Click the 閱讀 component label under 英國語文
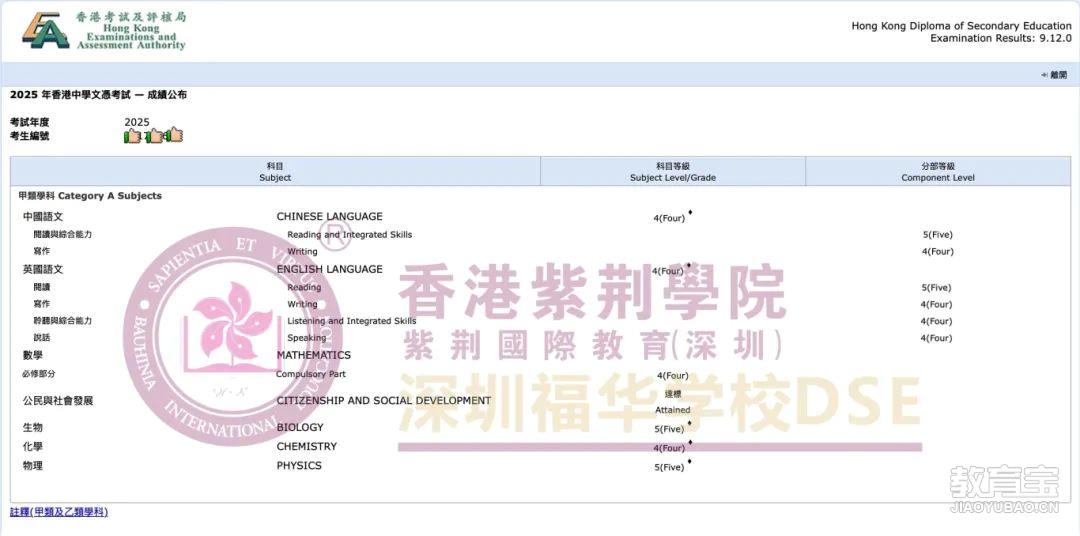The height and width of the screenshot is (536, 1080). click(41, 287)
